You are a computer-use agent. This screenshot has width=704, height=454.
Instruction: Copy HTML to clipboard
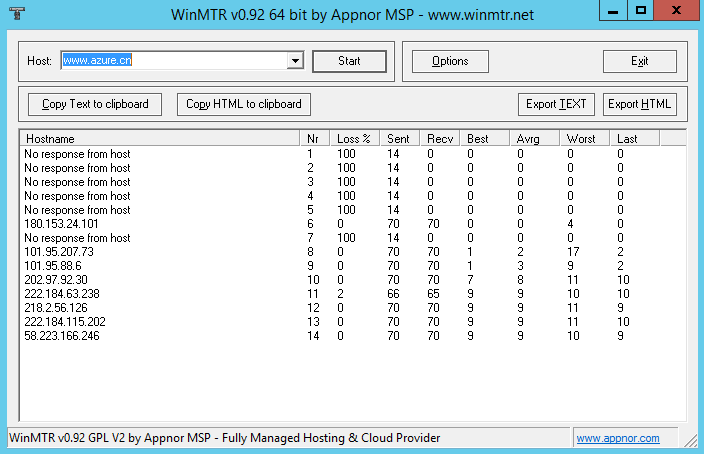(244, 104)
